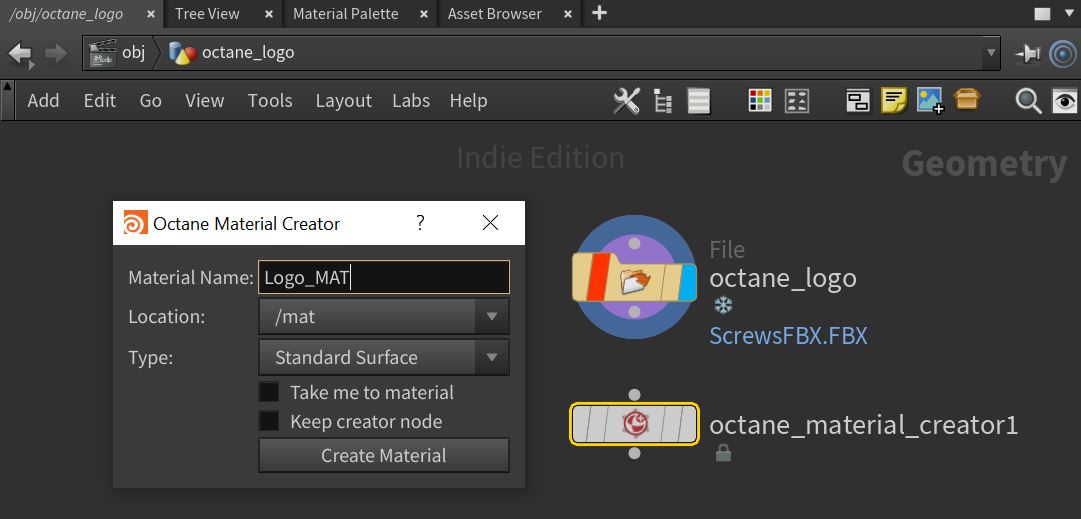Toggle the 'Keep creator node' checkbox
1081x519 pixels.
[x=269, y=421]
